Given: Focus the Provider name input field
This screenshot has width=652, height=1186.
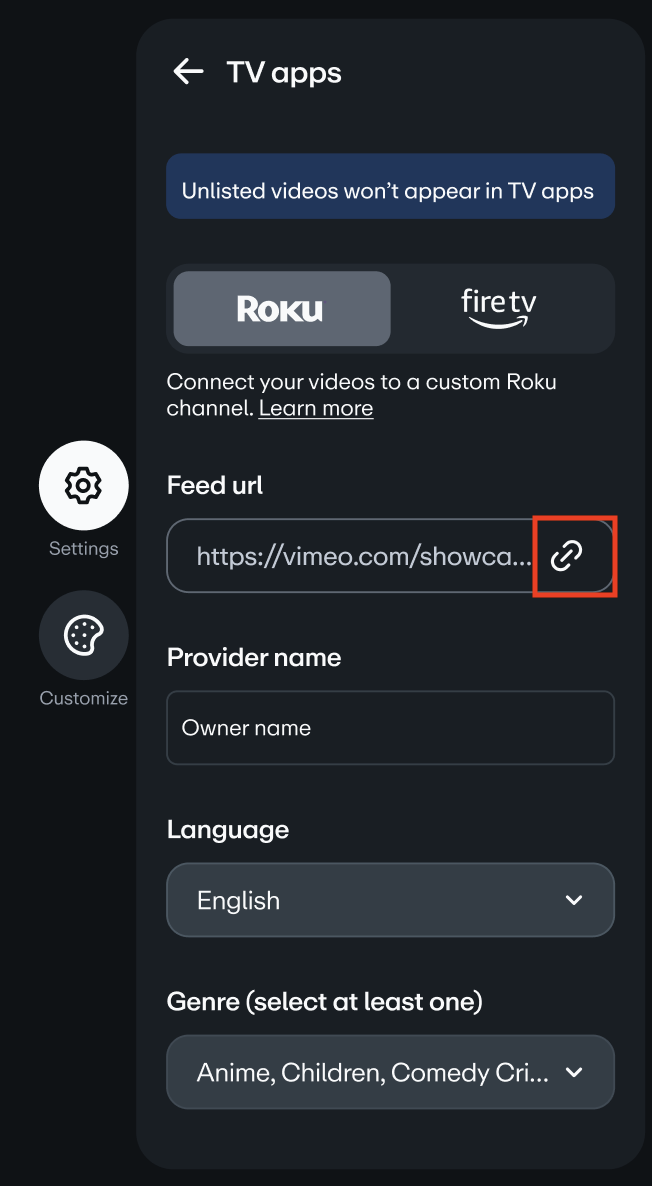Looking at the screenshot, I should (x=390, y=728).
